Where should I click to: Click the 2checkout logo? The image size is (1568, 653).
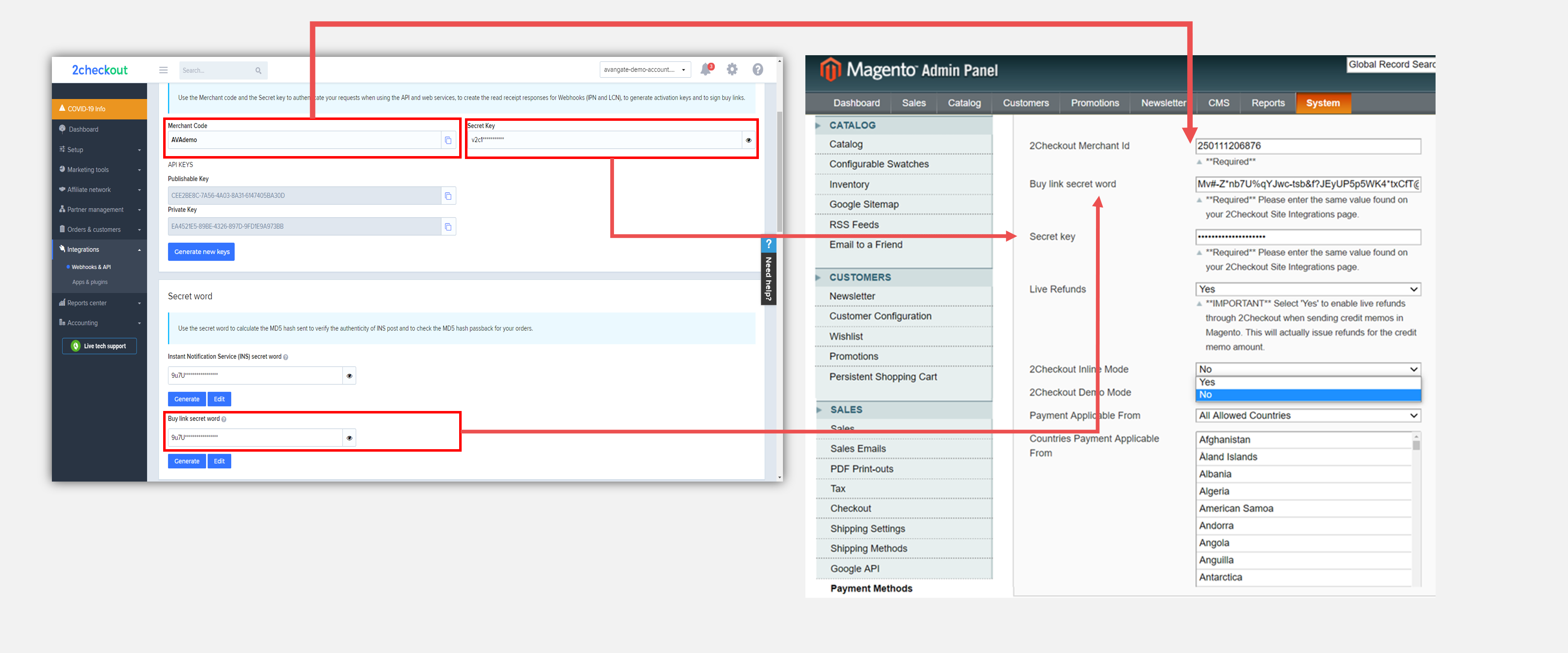(x=100, y=70)
